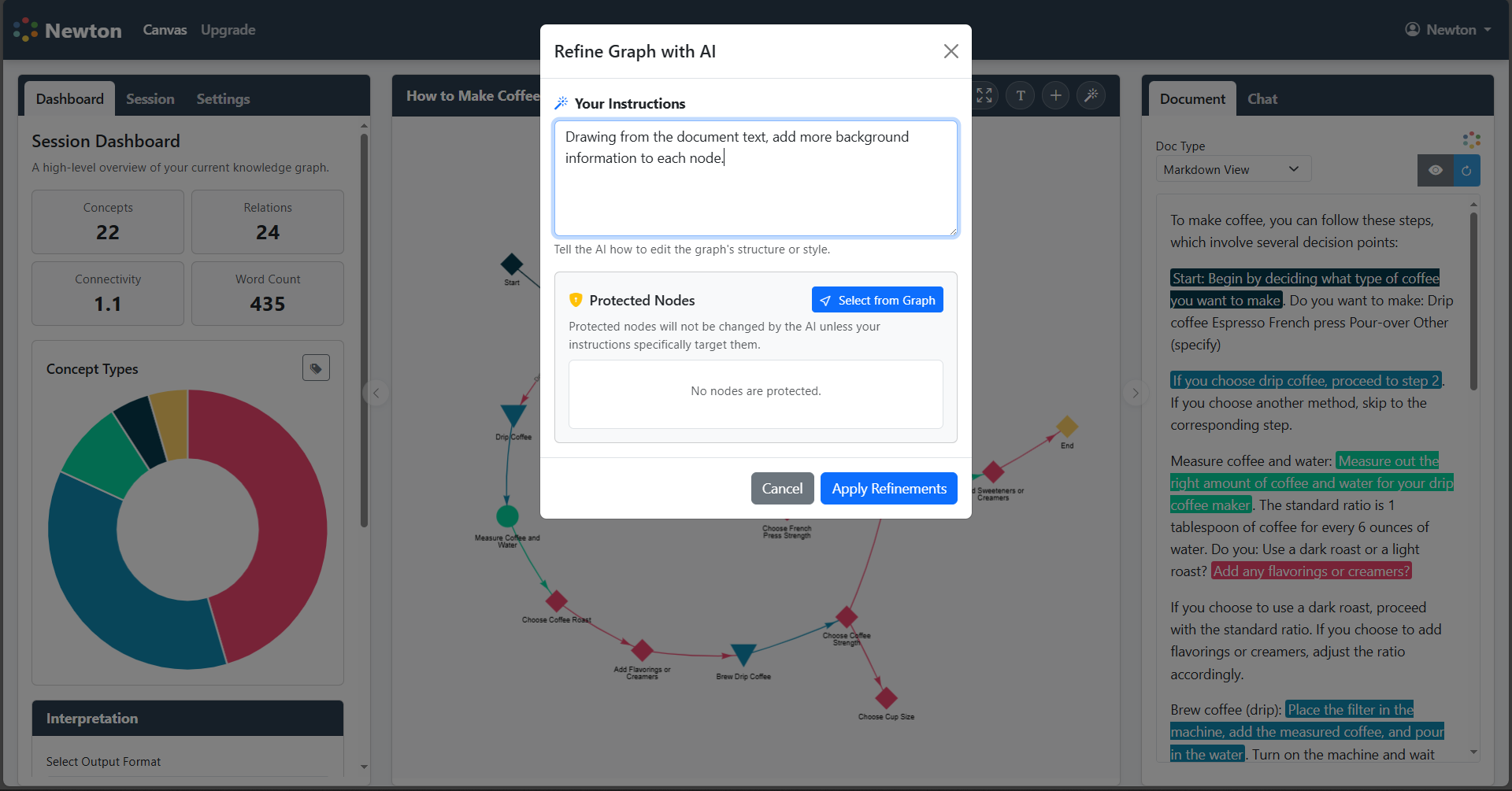
Task: Click the T text icon in the canvas toolbar
Action: tap(1021, 96)
